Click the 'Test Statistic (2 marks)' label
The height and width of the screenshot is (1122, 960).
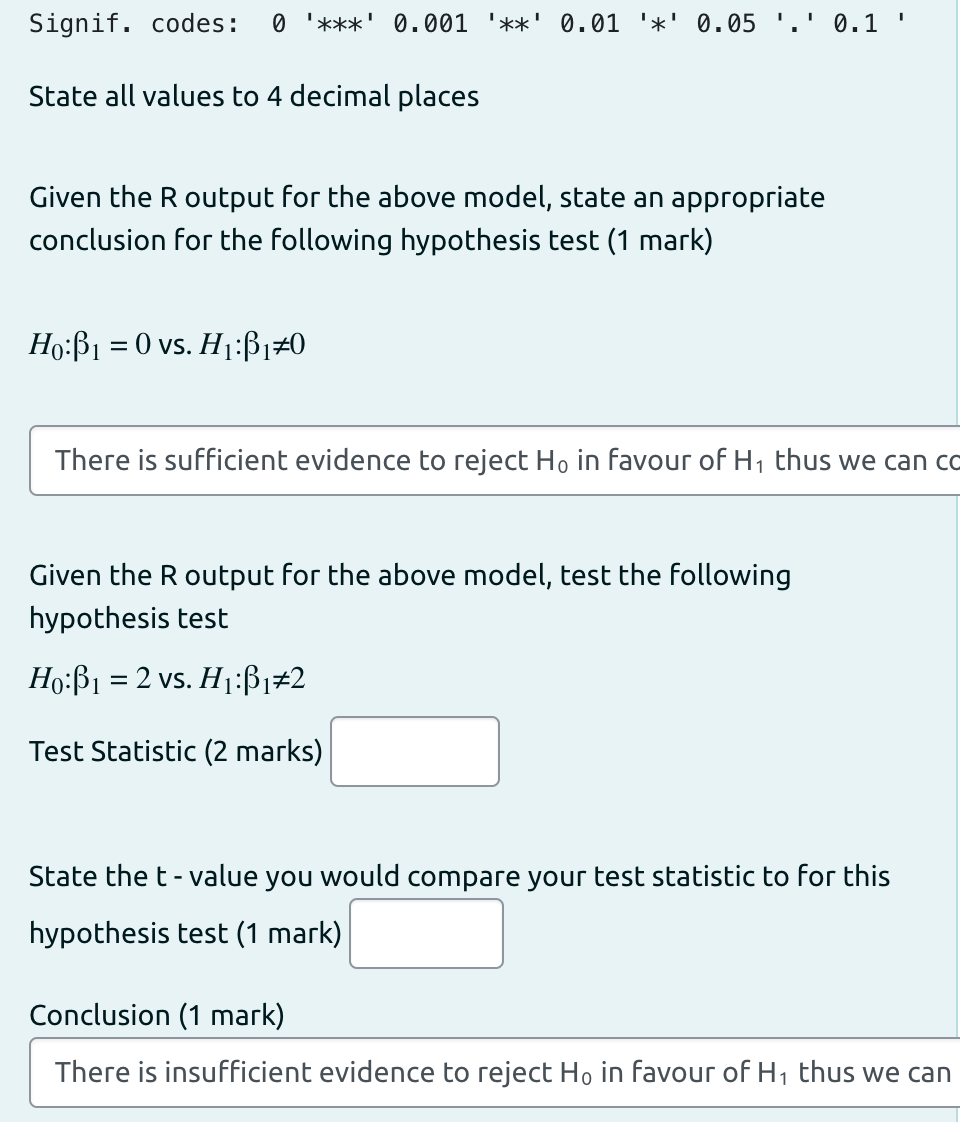[175, 751]
